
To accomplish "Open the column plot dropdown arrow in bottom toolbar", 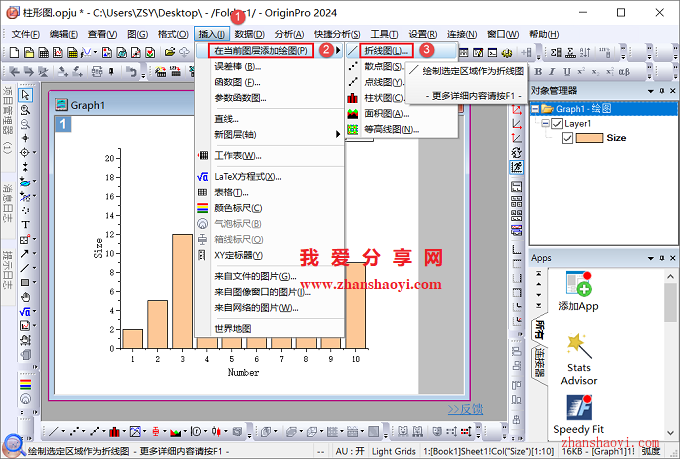I will point(124,432).
